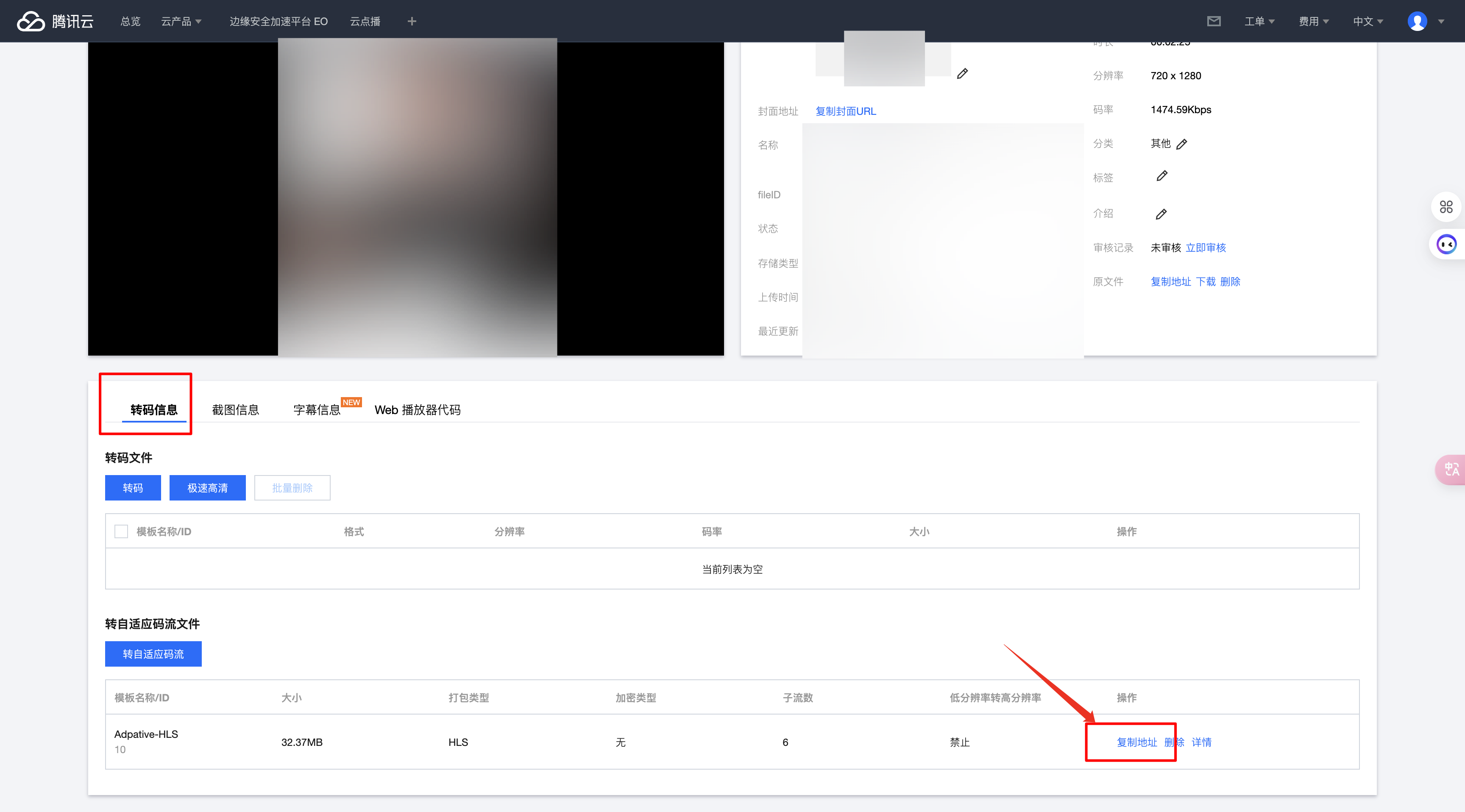
Task: Switch to the 截图信息 tab
Action: 235,409
